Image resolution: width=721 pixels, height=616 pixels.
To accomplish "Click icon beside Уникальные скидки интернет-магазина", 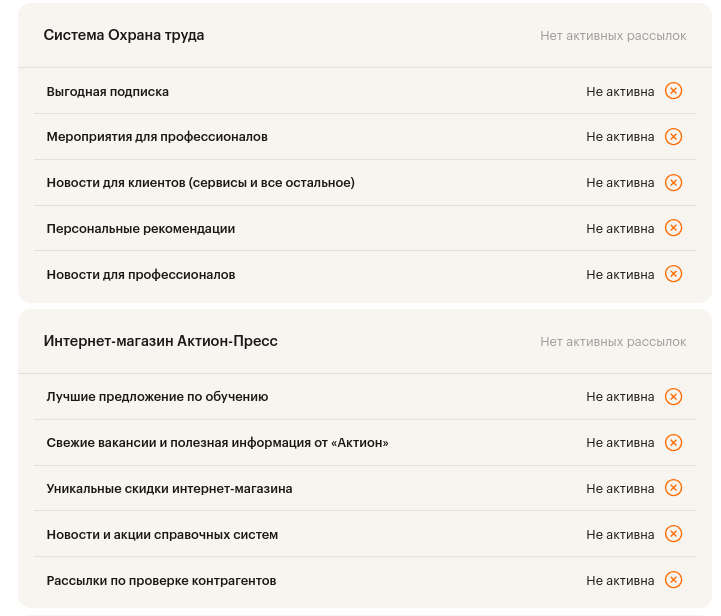I will [x=674, y=488].
